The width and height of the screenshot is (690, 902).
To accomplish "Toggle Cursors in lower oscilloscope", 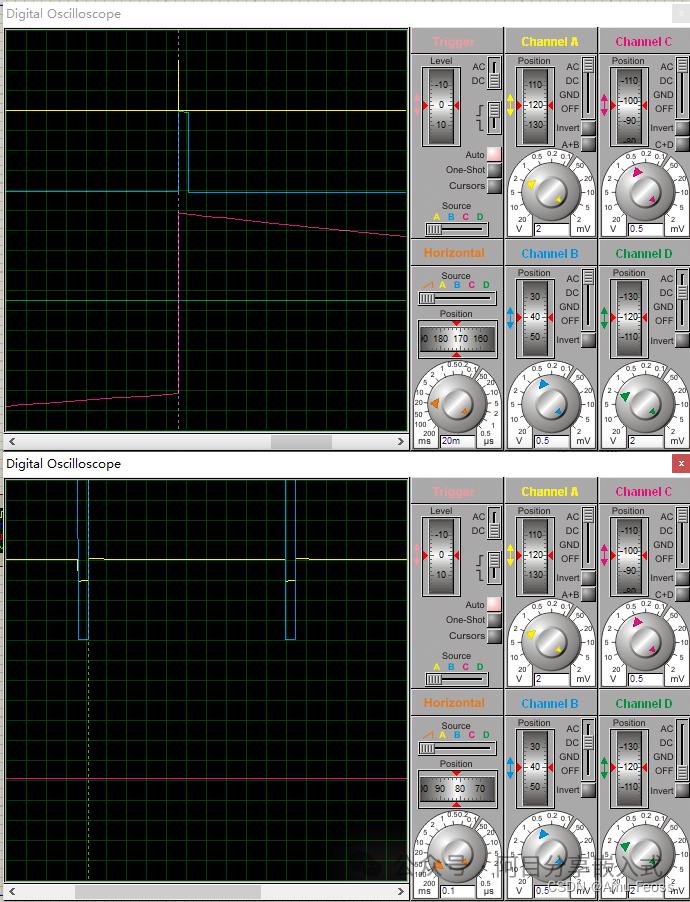I will [x=494, y=636].
